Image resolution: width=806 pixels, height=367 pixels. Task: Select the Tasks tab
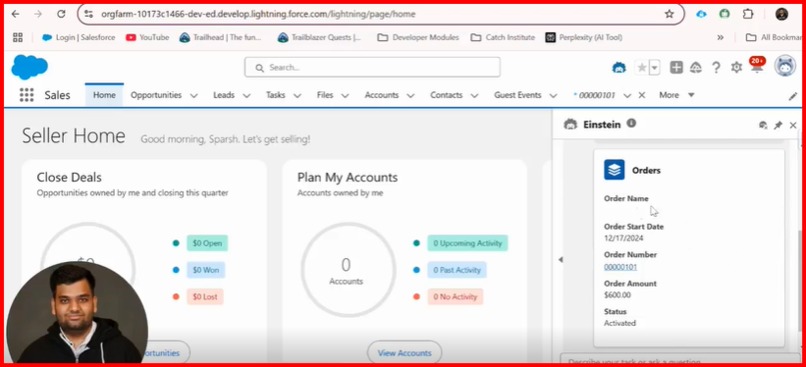pos(276,95)
